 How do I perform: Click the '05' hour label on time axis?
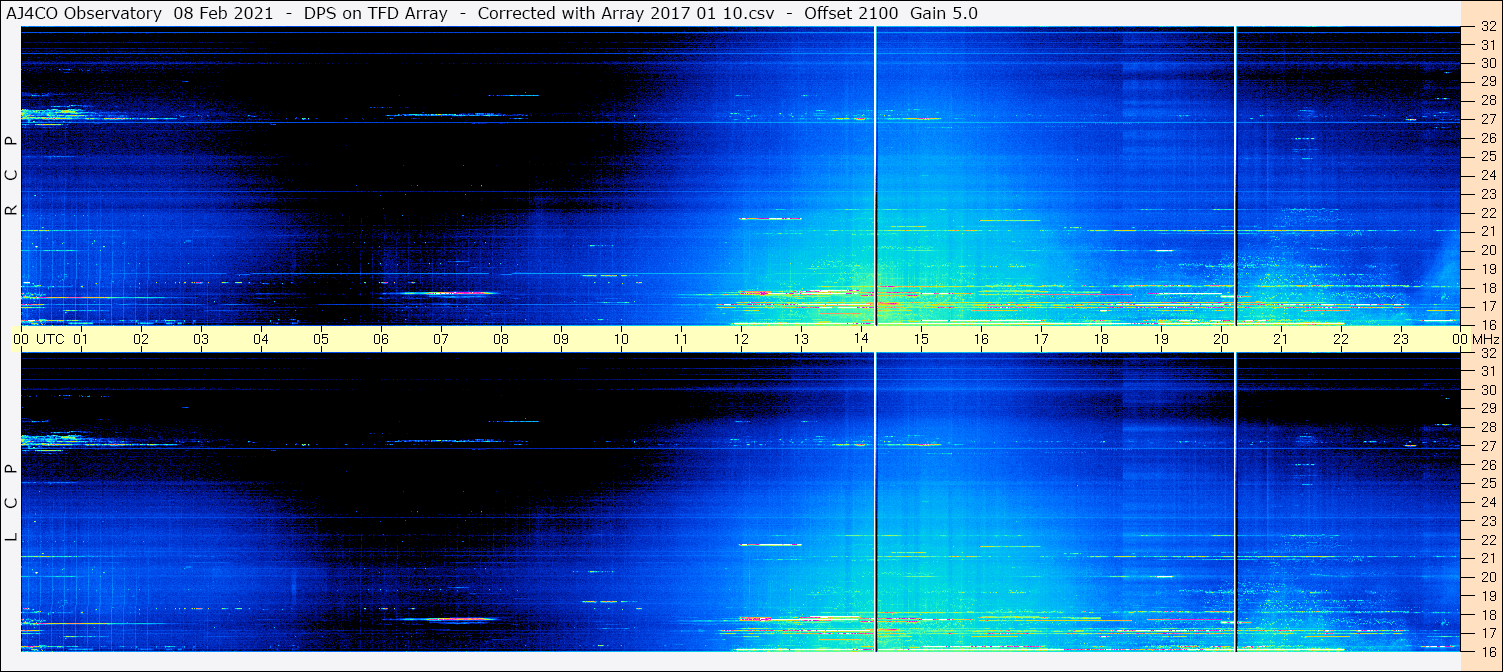(321, 339)
